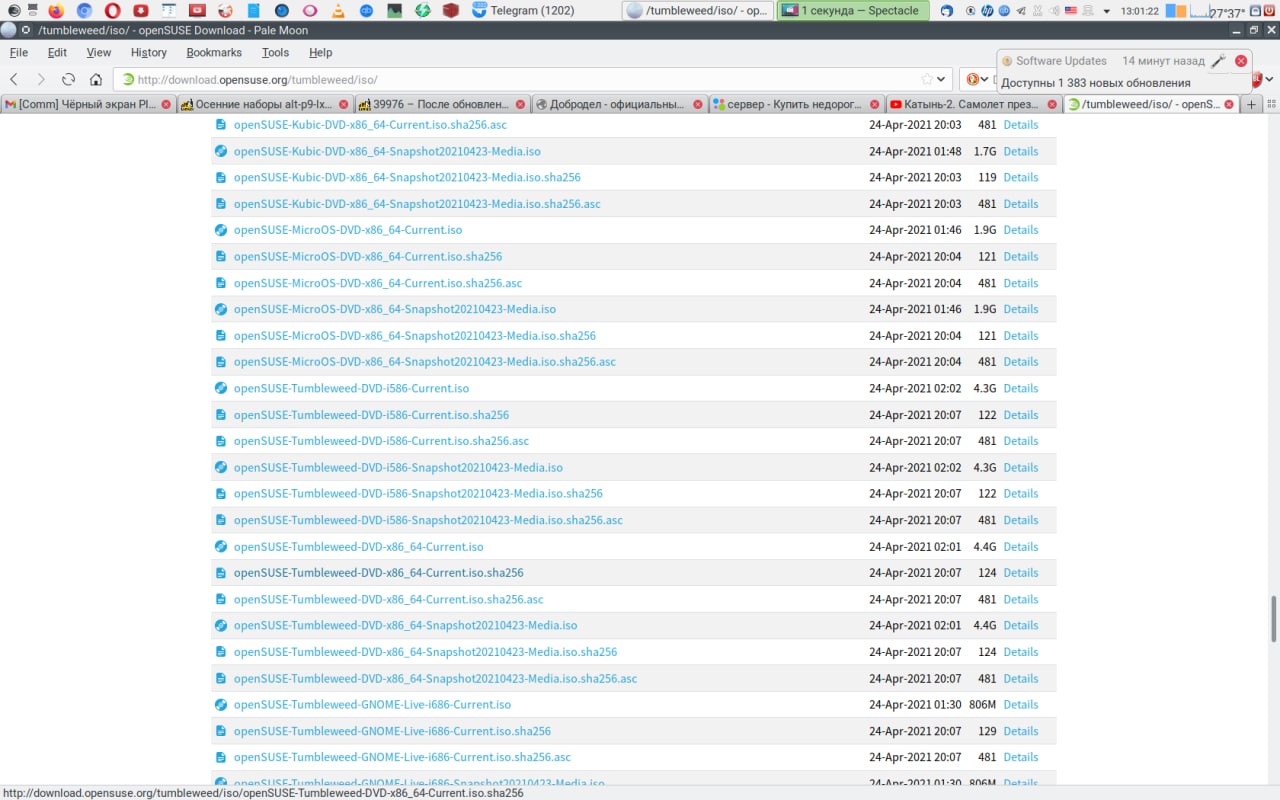The width and height of the screenshot is (1280, 800).
Task: Open Details for Tumbleweed-DVD-x86_64-Current.iso
Action: point(1021,547)
